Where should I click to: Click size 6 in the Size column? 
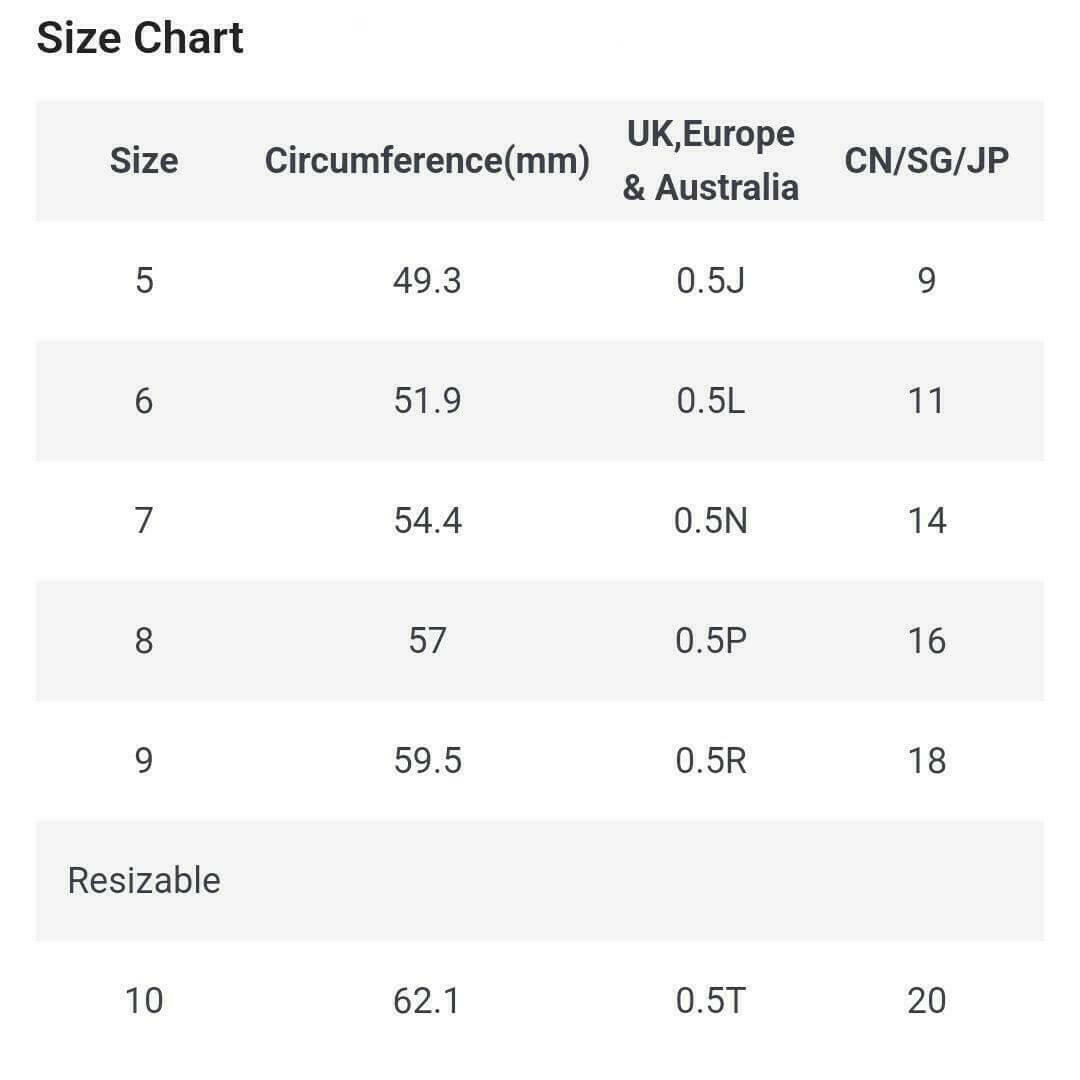(x=144, y=401)
